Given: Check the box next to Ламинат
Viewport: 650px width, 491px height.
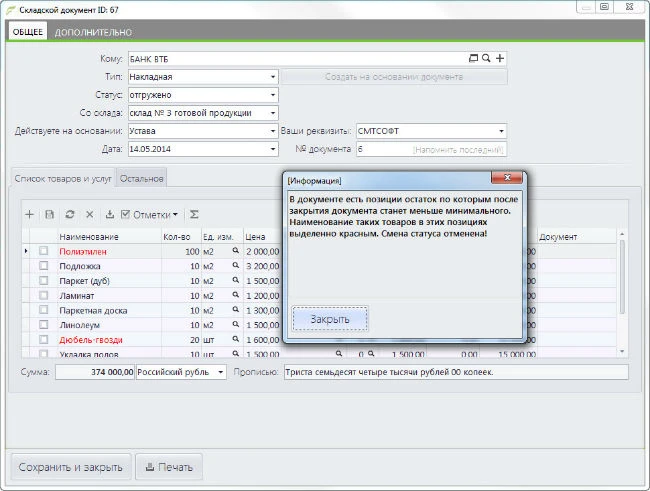Looking at the screenshot, I should [43, 296].
